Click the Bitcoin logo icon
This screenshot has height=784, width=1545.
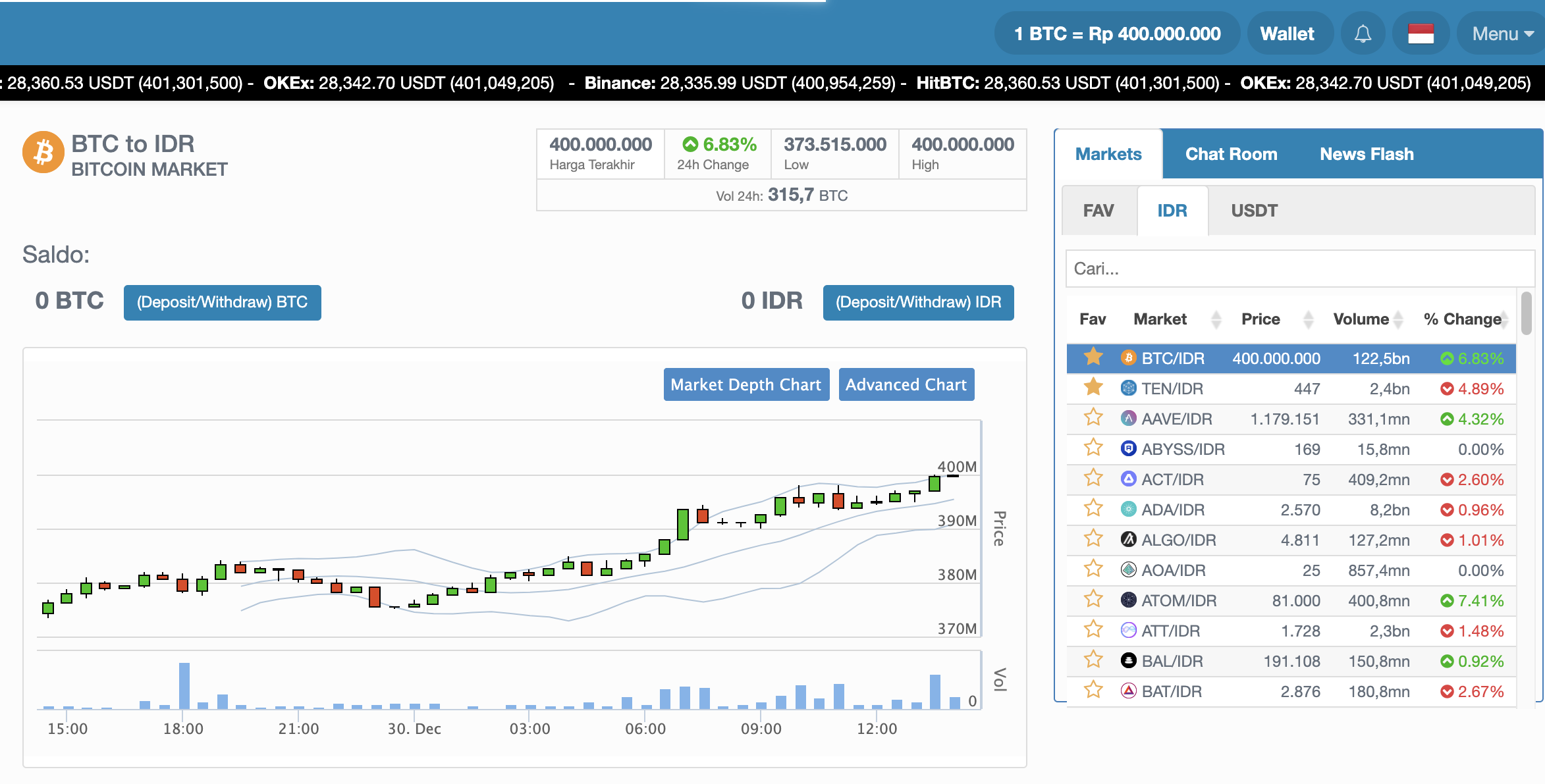tap(43, 153)
